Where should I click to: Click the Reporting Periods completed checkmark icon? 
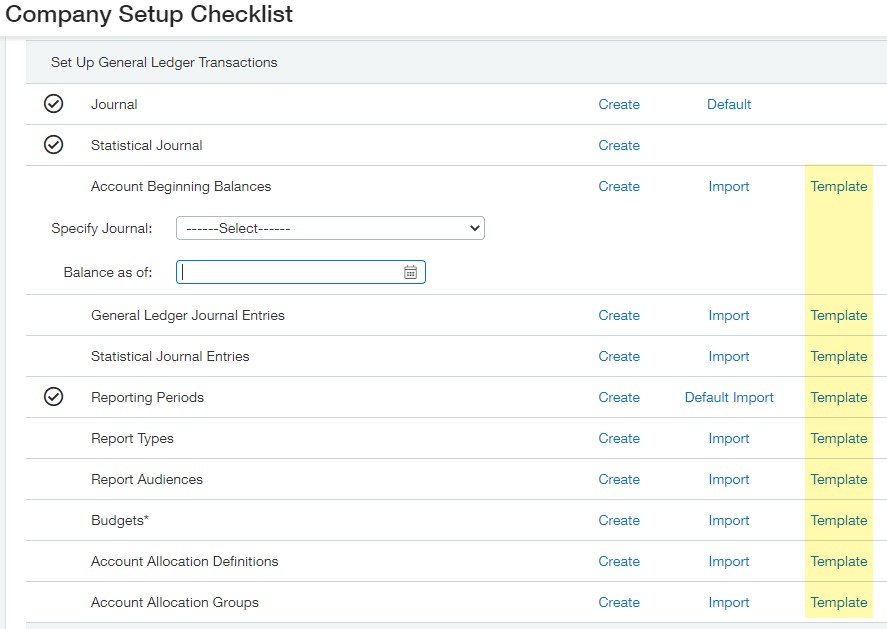(x=54, y=397)
